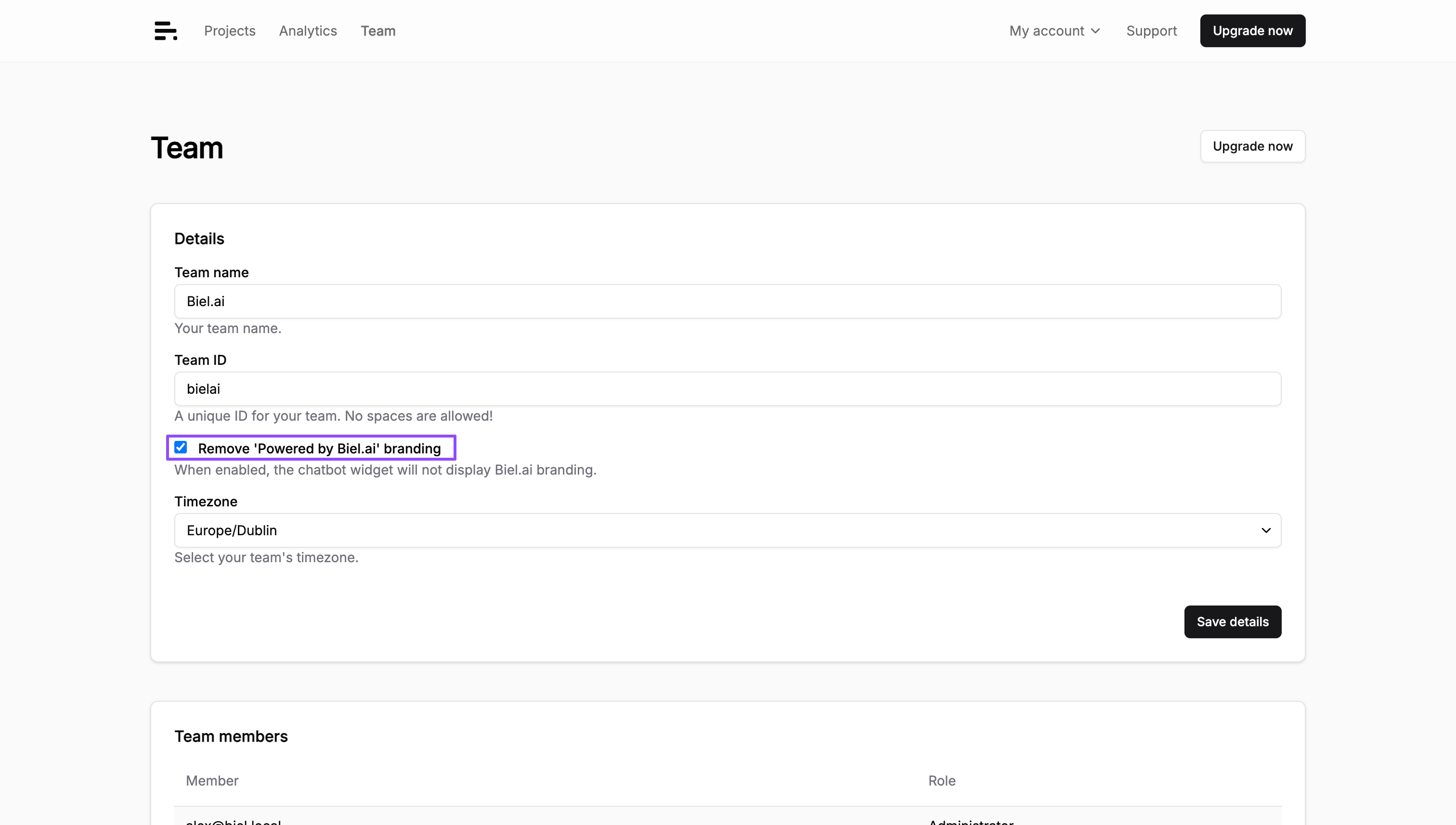The width and height of the screenshot is (1456, 825).
Task: Click the Details section heading
Action: [199, 239]
